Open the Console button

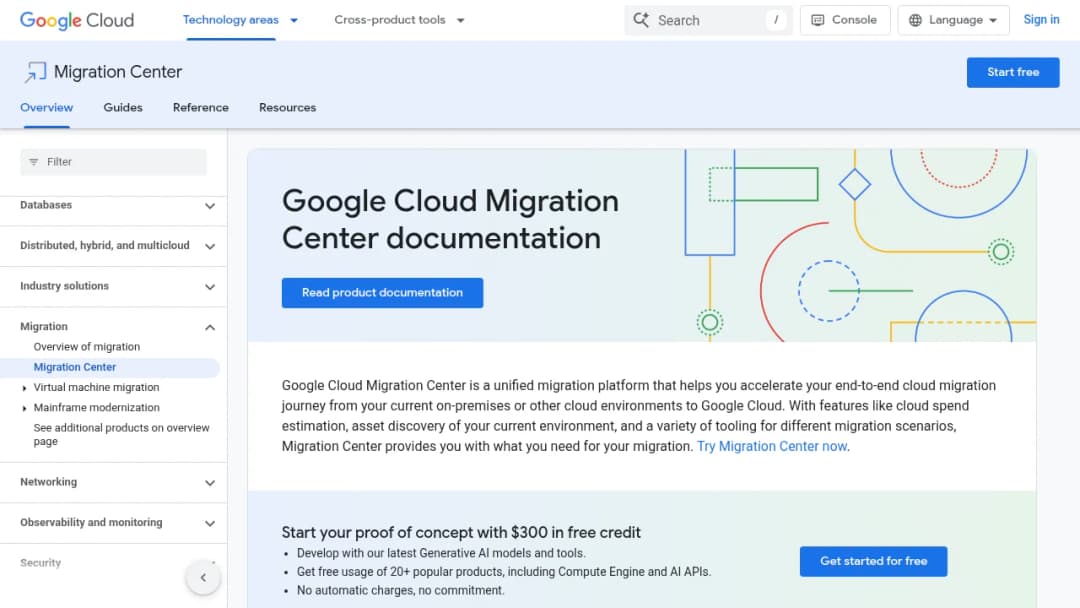pyautogui.click(x=844, y=20)
